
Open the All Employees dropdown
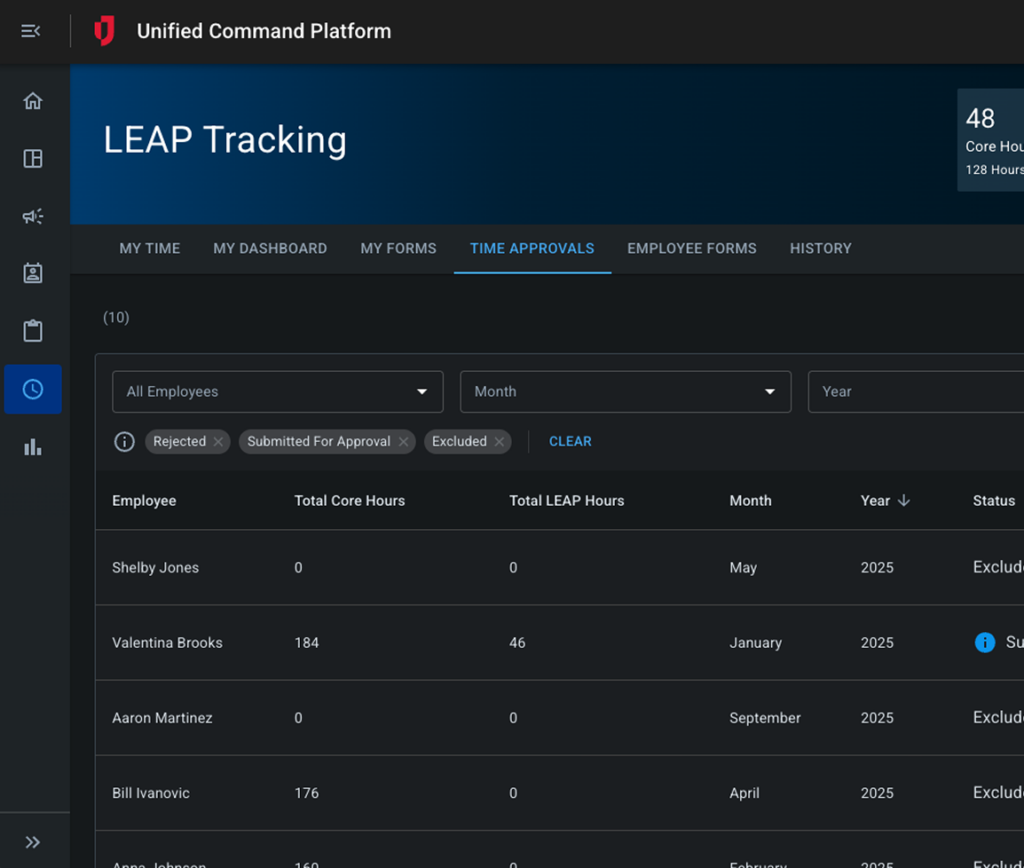[x=278, y=392]
